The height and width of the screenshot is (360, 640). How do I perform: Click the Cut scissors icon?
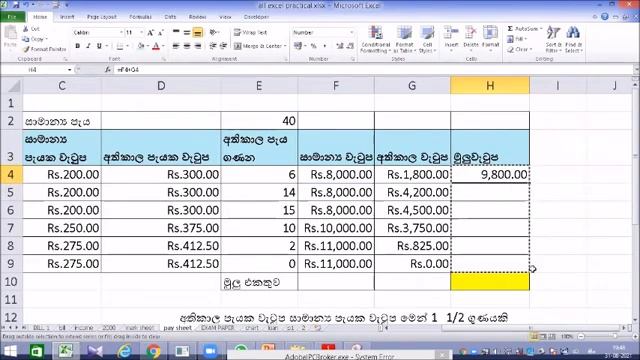click(26, 29)
